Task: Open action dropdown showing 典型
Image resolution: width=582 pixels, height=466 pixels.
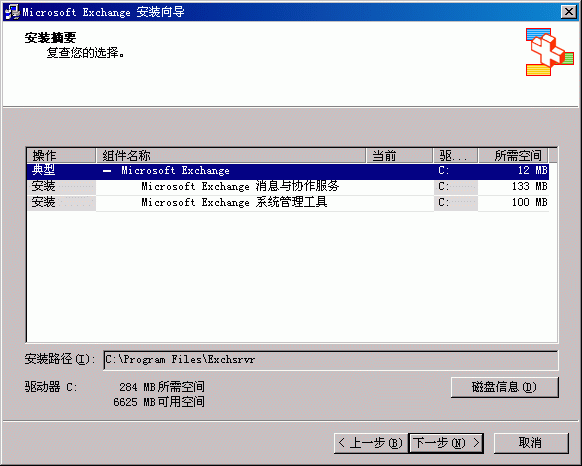Action: (61, 170)
